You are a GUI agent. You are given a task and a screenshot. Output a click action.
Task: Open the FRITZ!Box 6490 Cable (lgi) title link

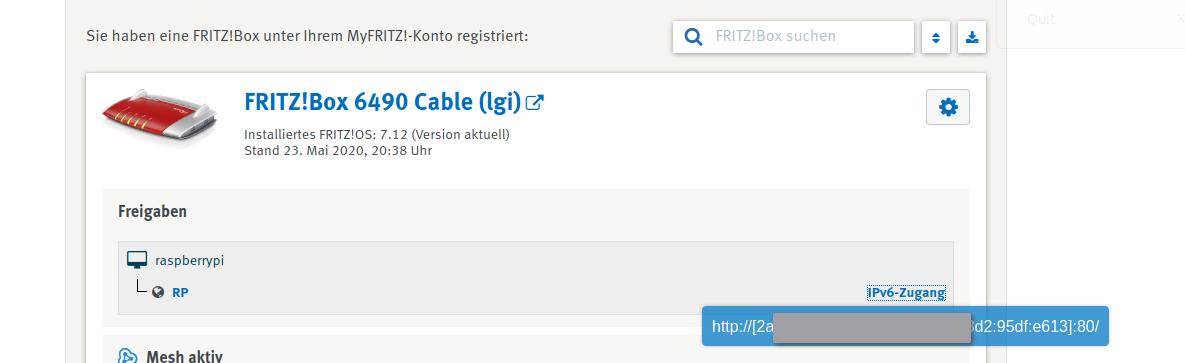point(382,102)
